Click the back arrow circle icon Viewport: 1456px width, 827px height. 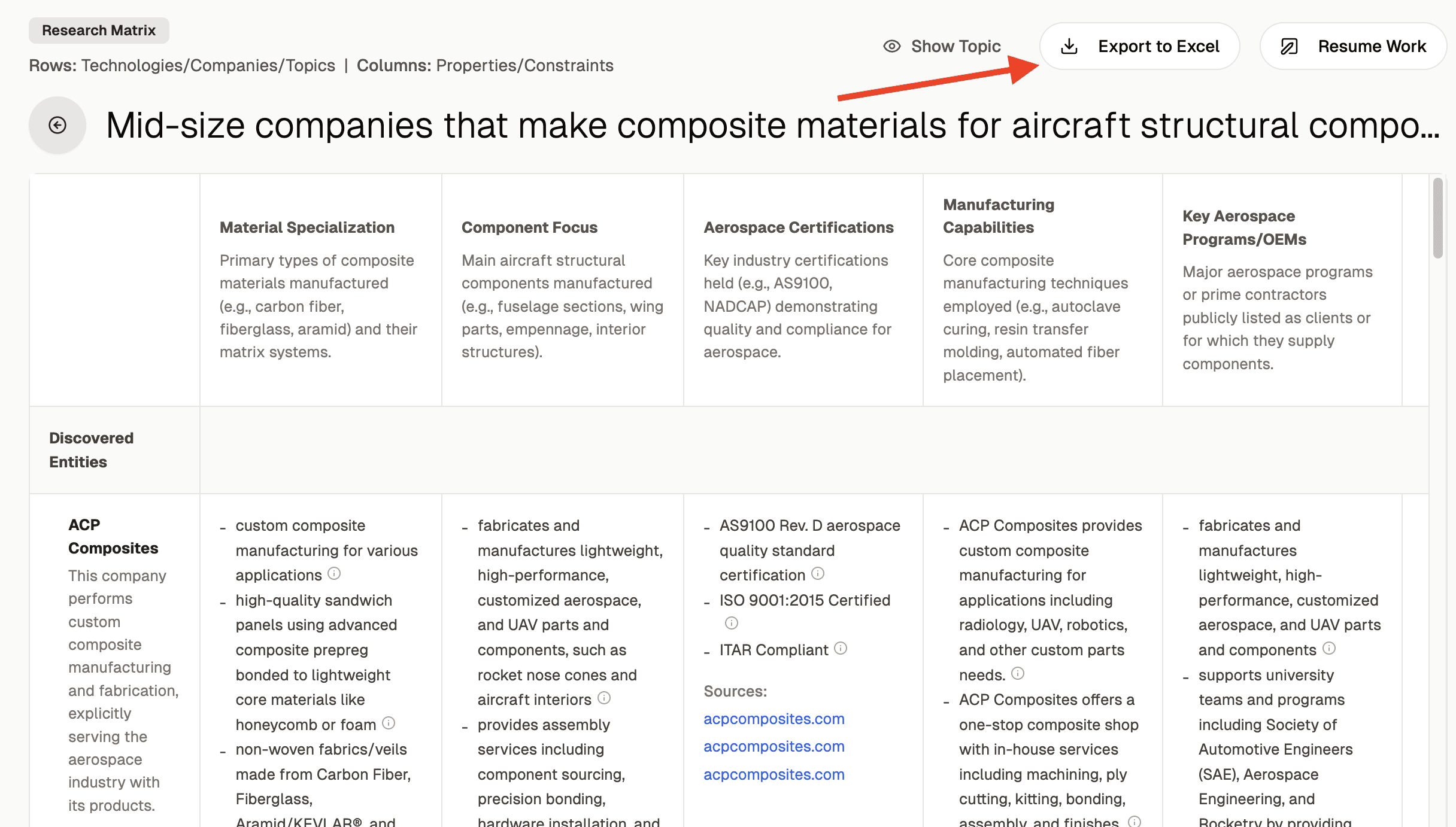[57, 125]
